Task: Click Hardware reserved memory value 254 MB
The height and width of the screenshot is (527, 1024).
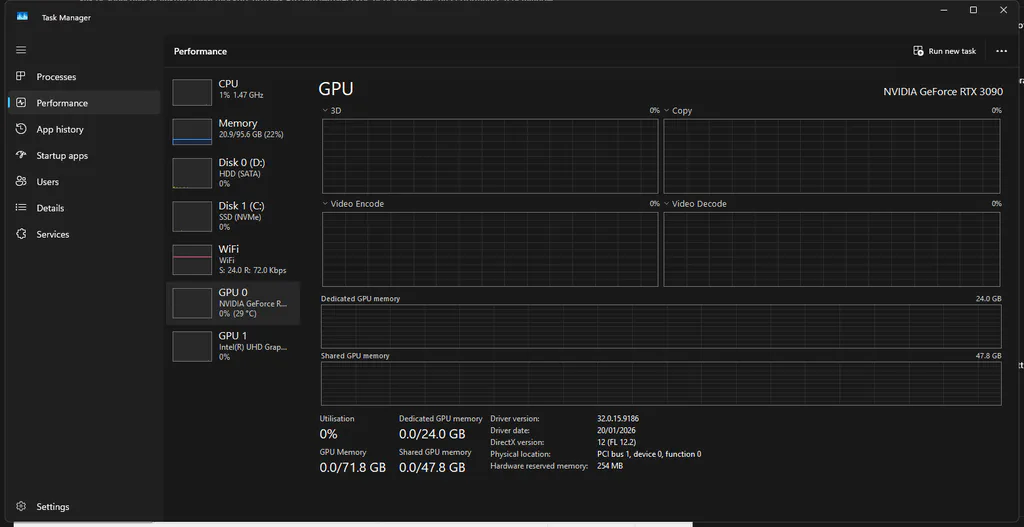Action: 610,466
